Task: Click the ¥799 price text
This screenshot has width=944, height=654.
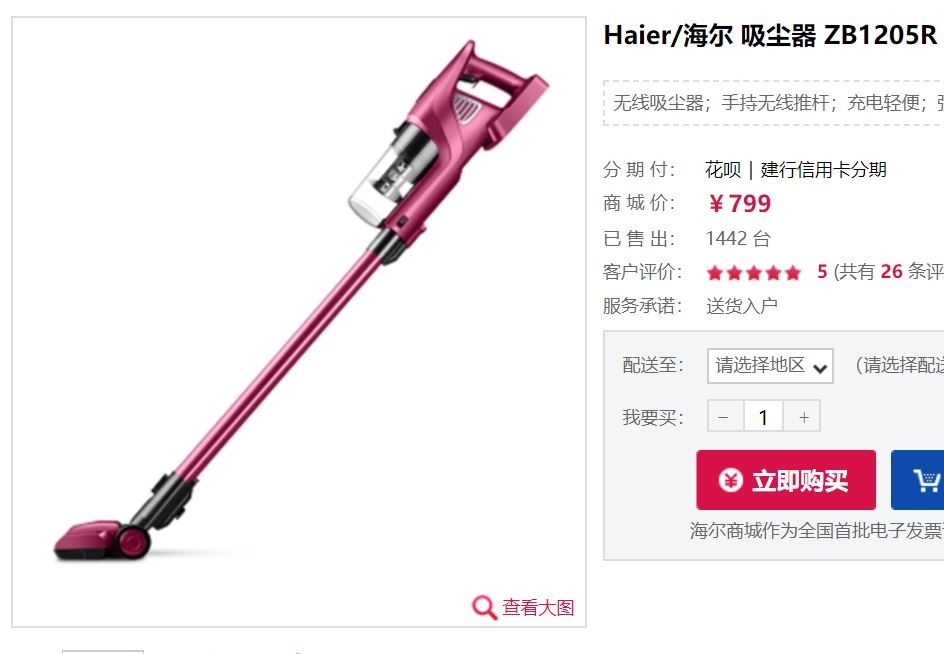Action: 739,204
